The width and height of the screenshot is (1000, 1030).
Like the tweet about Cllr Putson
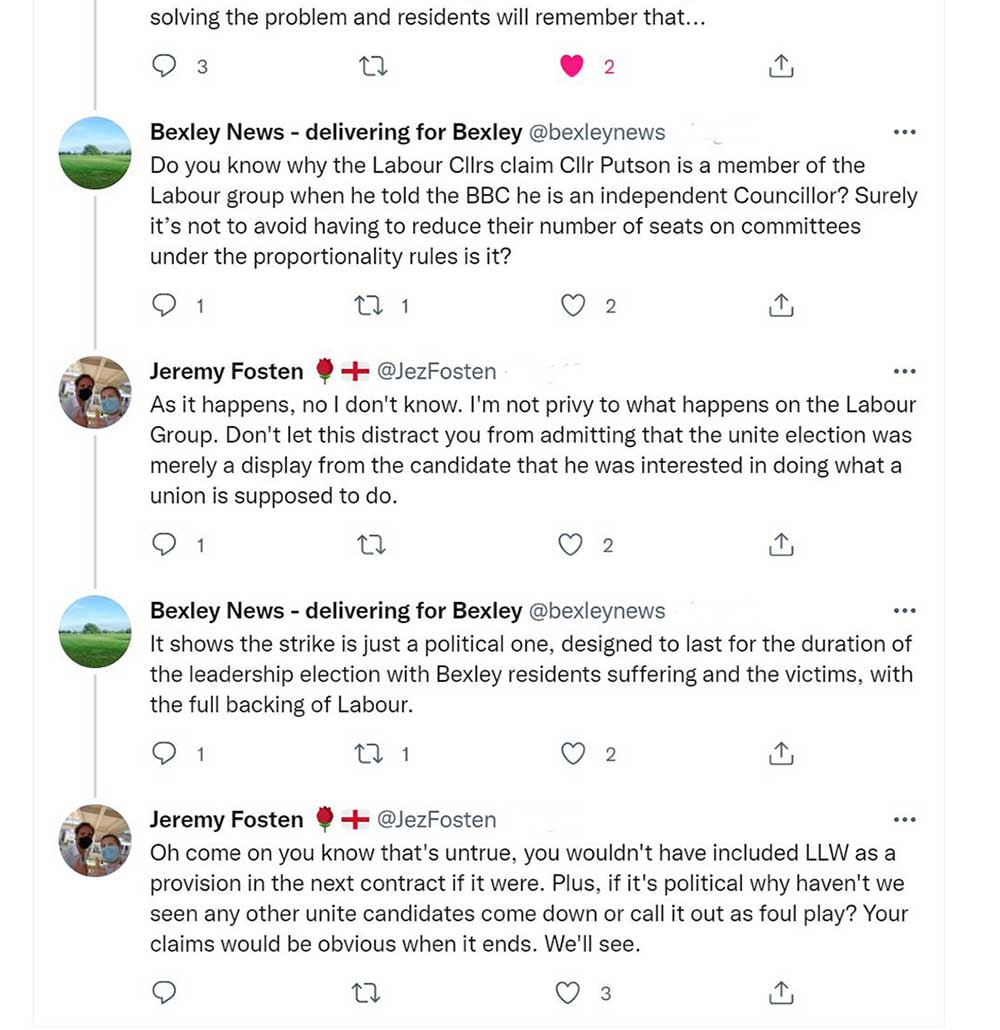coord(572,306)
